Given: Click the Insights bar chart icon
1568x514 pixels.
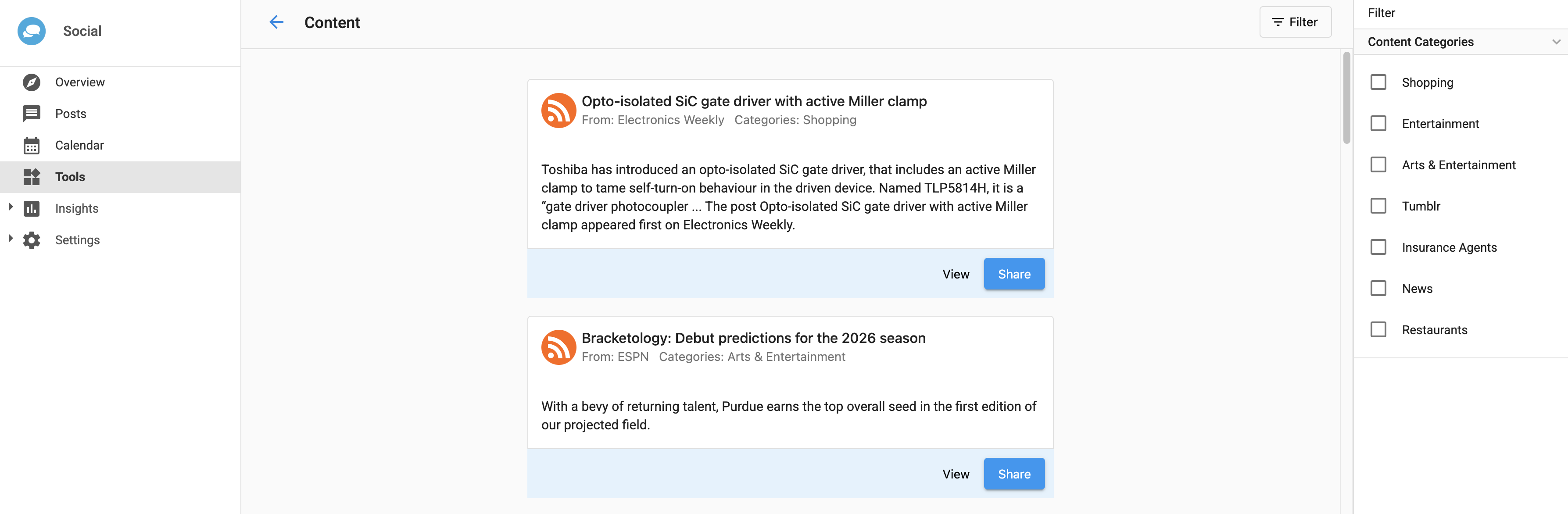Looking at the screenshot, I should pyautogui.click(x=32, y=209).
